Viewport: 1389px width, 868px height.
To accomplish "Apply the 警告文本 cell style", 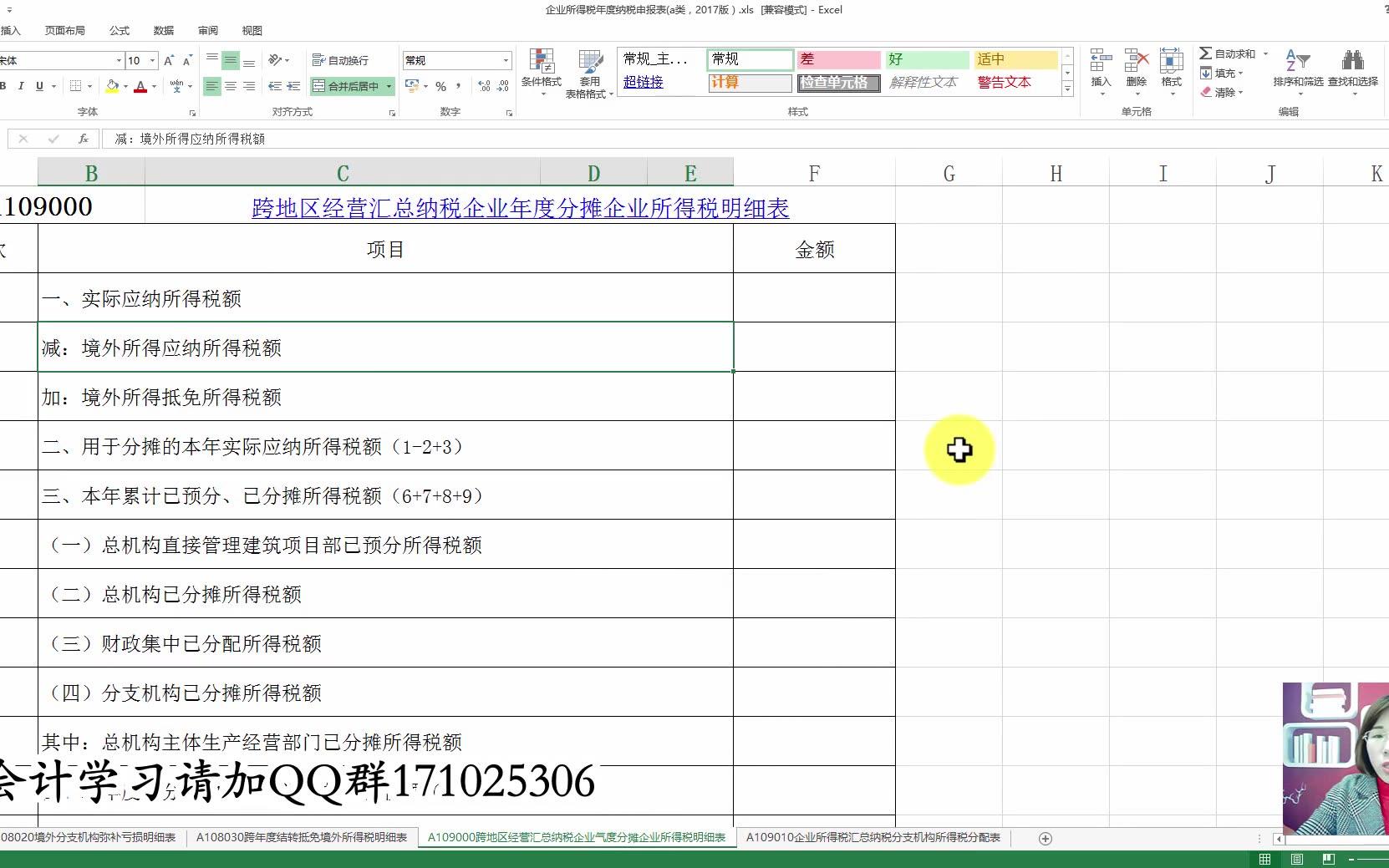I will pos(1003,82).
